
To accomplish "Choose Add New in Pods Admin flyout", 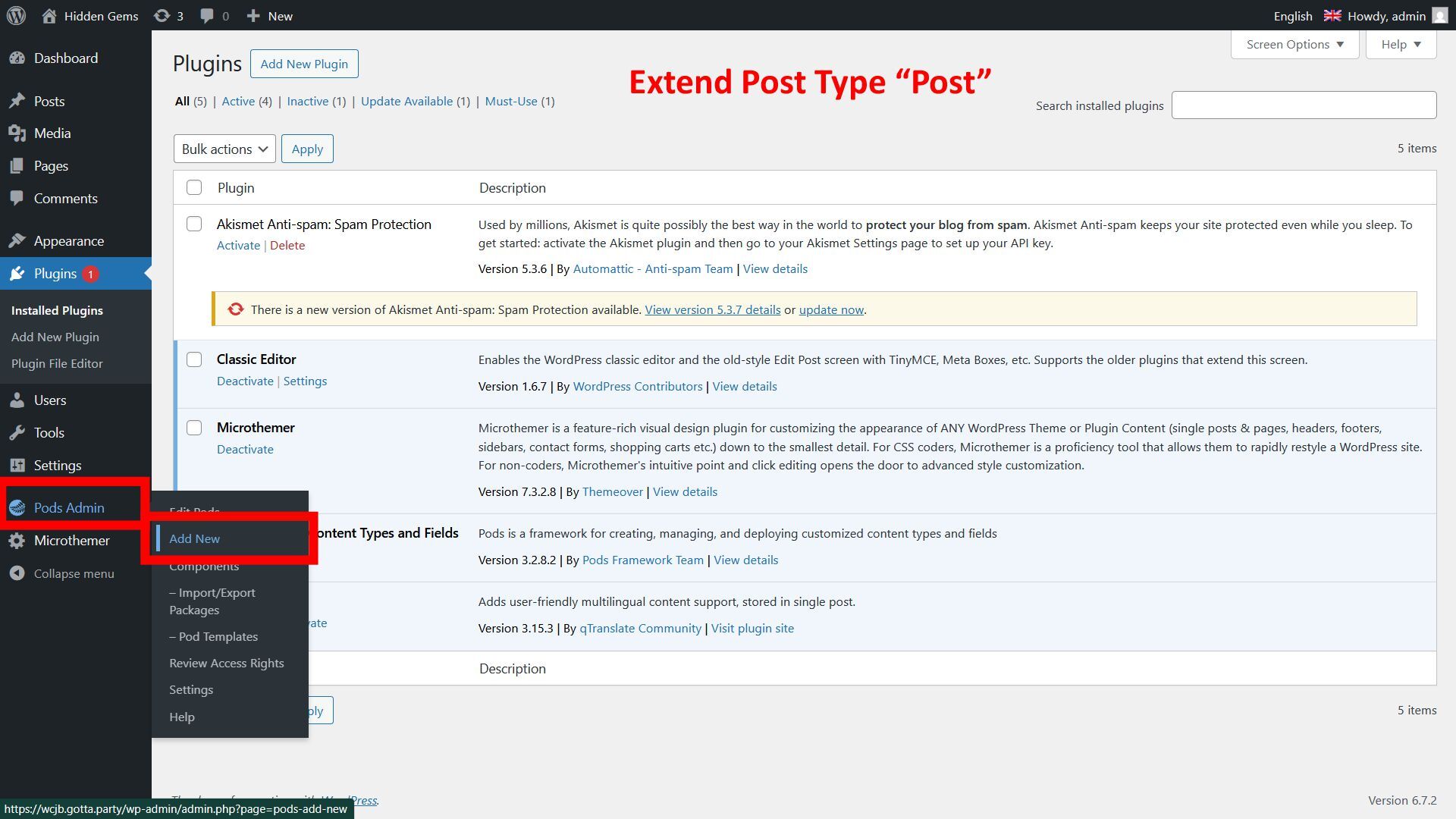I will (x=194, y=538).
